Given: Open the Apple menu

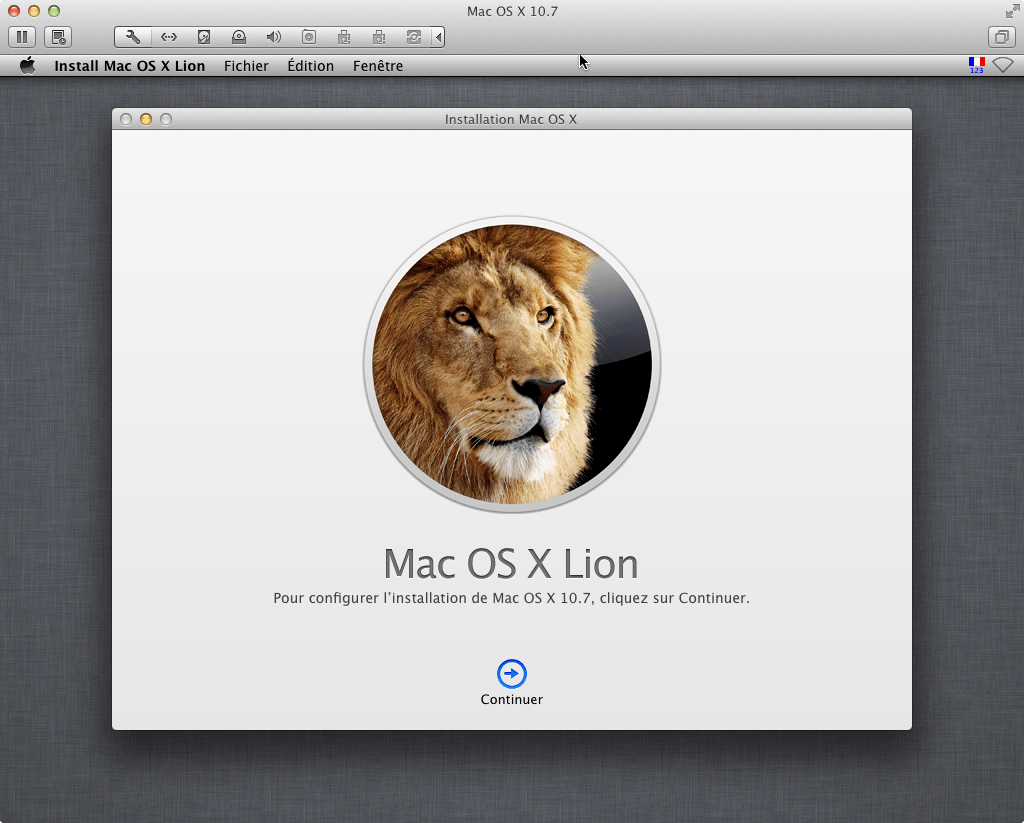Looking at the screenshot, I should pyautogui.click(x=27, y=65).
